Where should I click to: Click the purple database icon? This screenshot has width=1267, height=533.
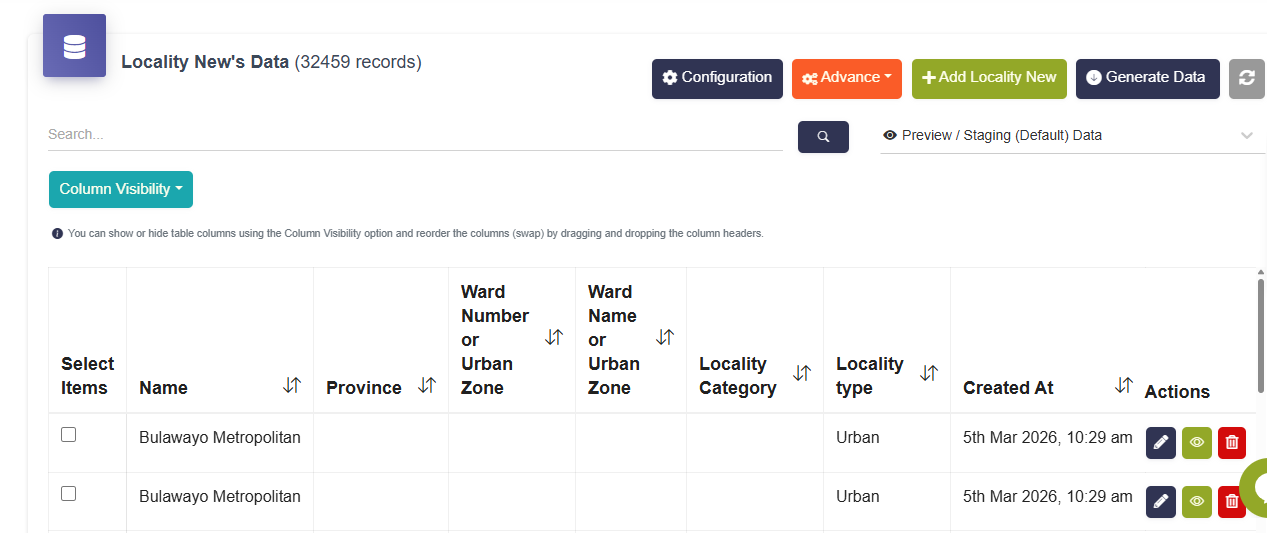pyautogui.click(x=74, y=46)
